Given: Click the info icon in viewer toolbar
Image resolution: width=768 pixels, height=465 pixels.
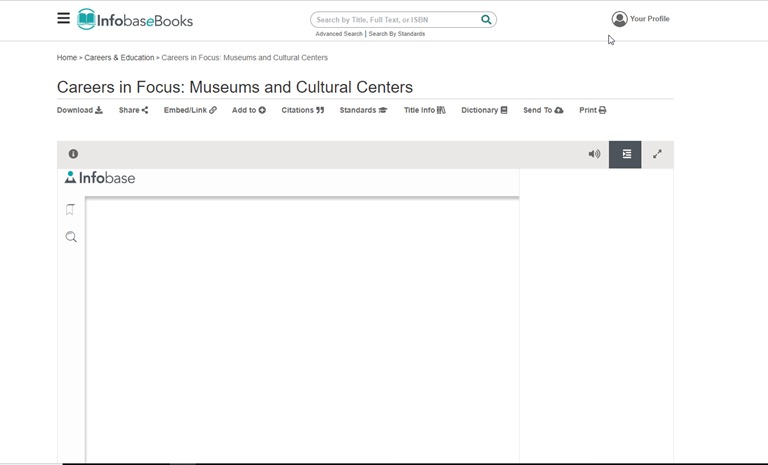Looking at the screenshot, I should [x=73, y=154].
